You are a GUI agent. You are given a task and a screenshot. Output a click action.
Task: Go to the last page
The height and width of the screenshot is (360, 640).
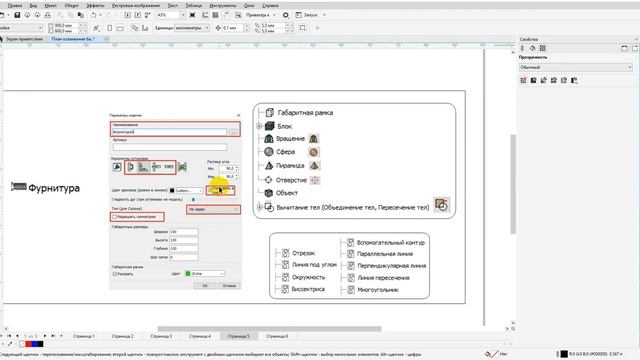click(x=53, y=336)
